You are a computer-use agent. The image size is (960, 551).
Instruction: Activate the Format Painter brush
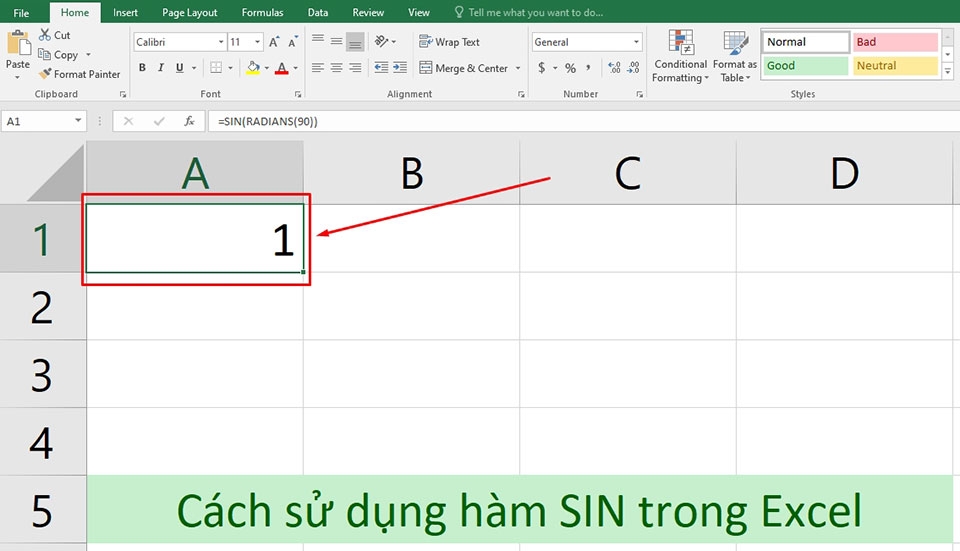45,74
